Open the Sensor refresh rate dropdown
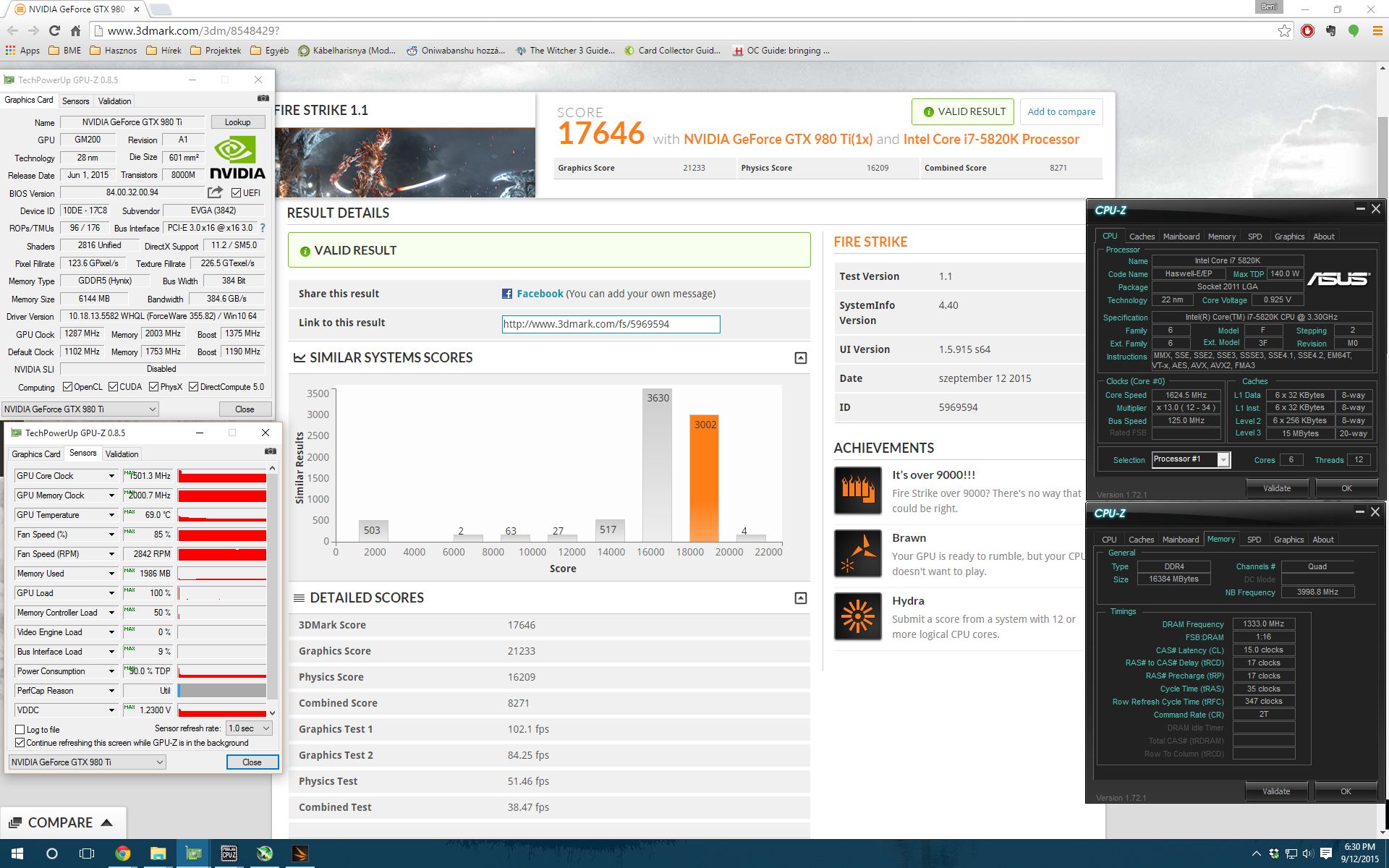Viewport: 1389px width, 868px height. [x=249, y=728]
